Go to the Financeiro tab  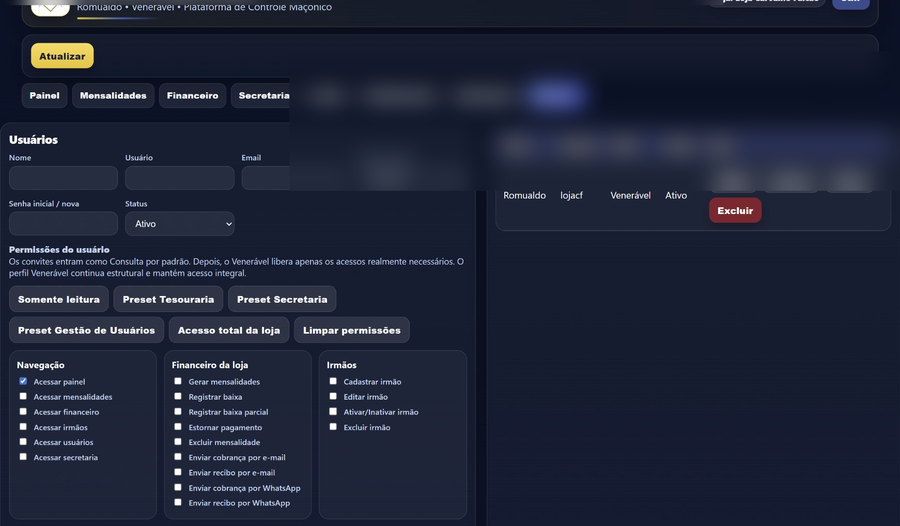coord(192,95)
